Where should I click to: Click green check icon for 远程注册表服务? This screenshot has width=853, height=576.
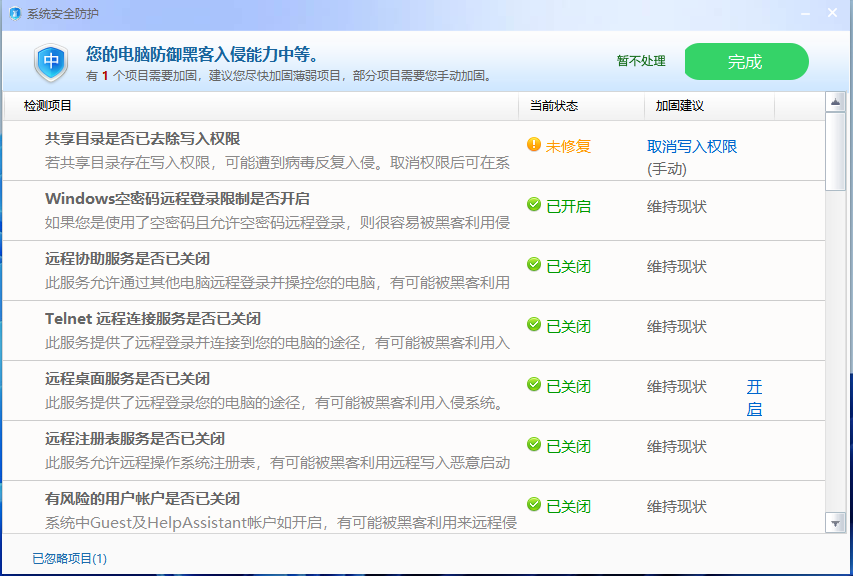(x=534, y=444)
